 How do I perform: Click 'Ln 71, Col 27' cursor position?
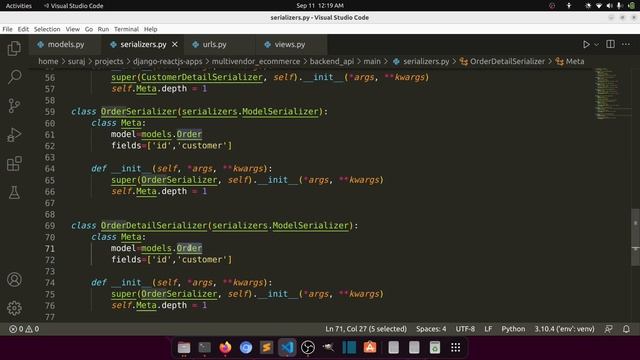366,329
